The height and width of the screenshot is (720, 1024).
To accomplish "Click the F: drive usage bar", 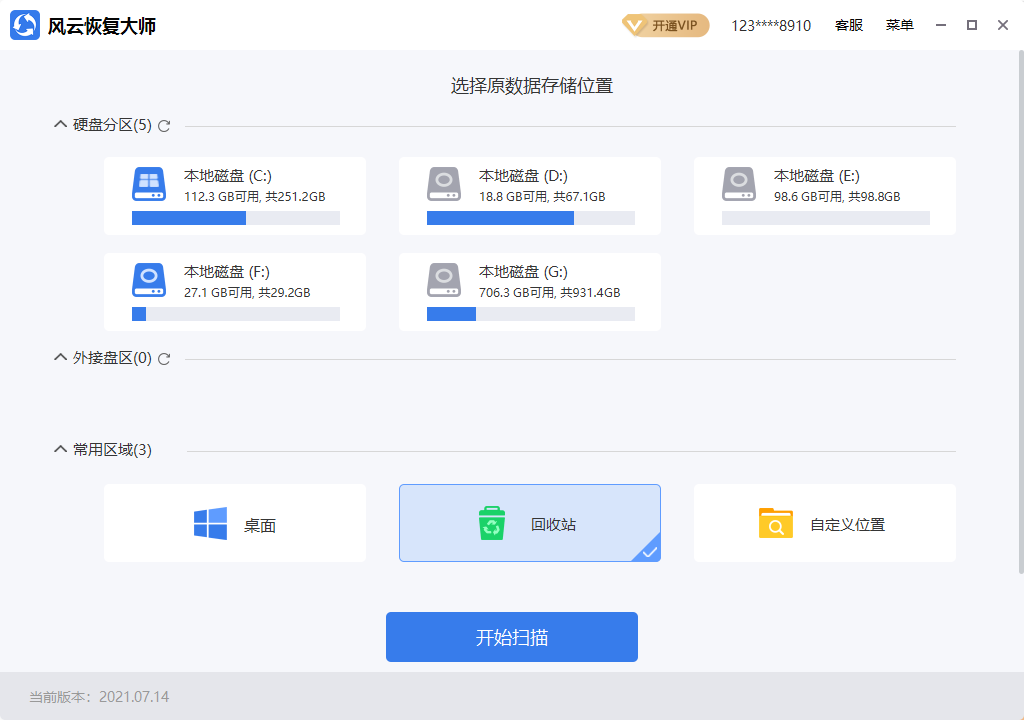I will point(236,314).
